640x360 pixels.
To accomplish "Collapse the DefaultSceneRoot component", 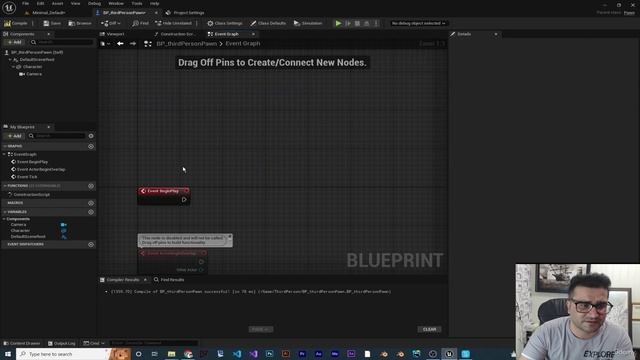I will pos(10,60).
